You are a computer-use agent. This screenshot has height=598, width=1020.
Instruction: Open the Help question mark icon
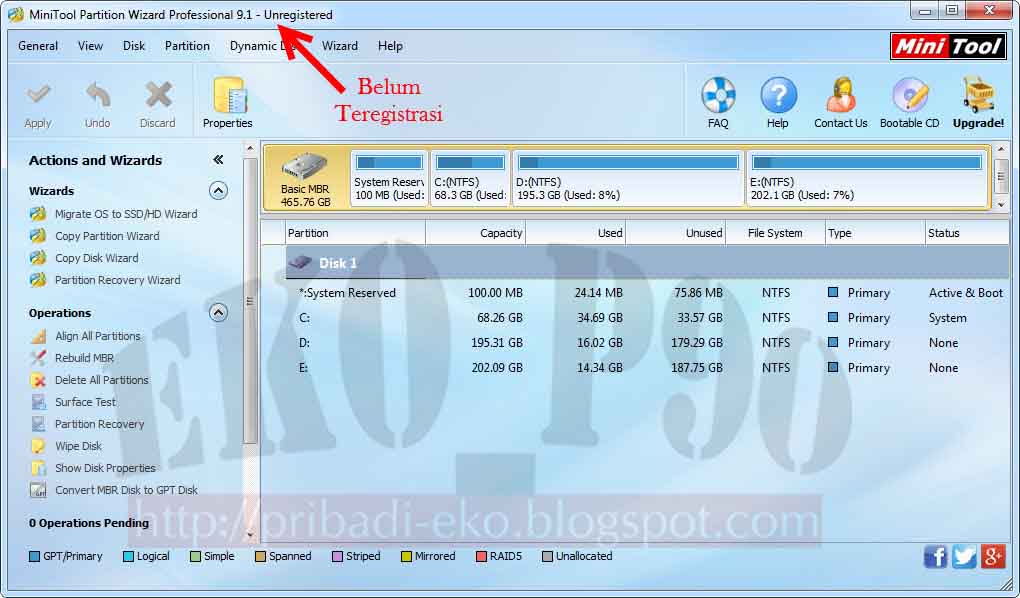click(x=778, y=95)
